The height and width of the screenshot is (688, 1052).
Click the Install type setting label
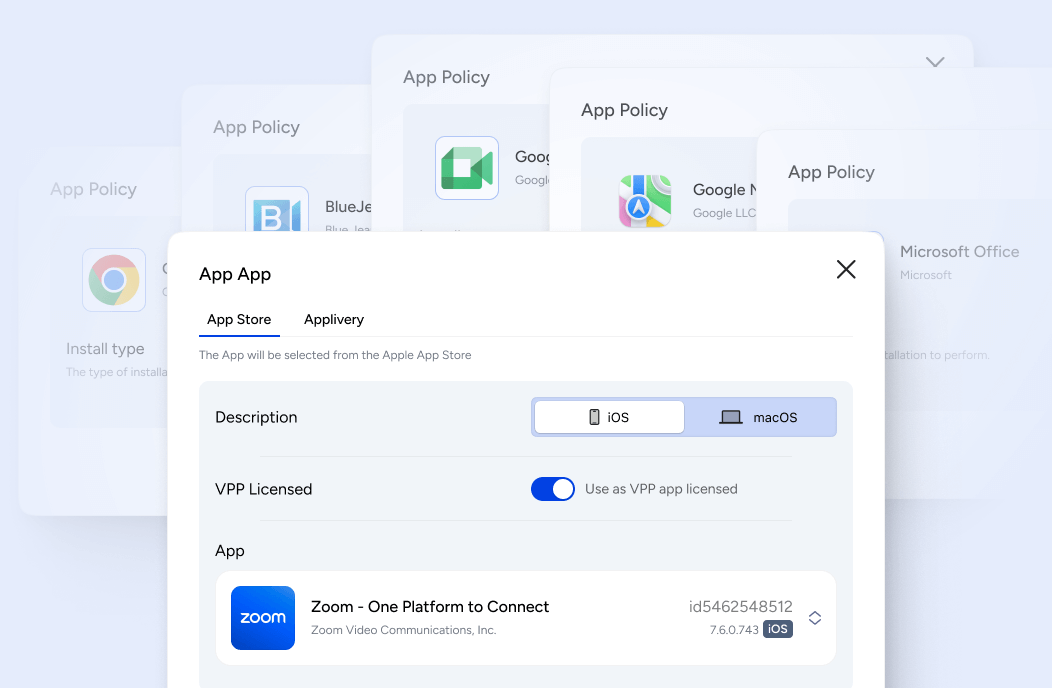click(105, 349)
